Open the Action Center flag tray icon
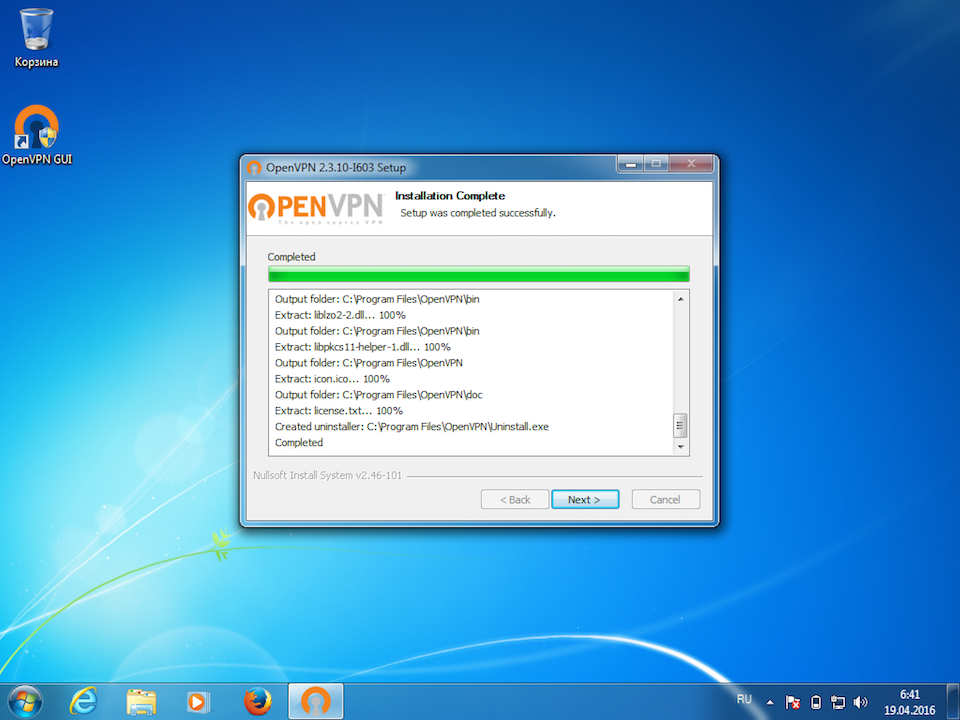Viewport: 960px width, 720px height. (792, 702)
